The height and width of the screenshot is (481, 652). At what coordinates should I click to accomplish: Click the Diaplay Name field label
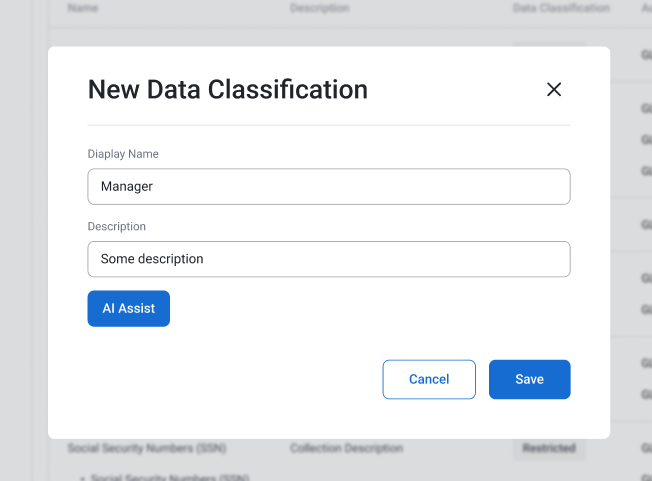coord(123,154)
